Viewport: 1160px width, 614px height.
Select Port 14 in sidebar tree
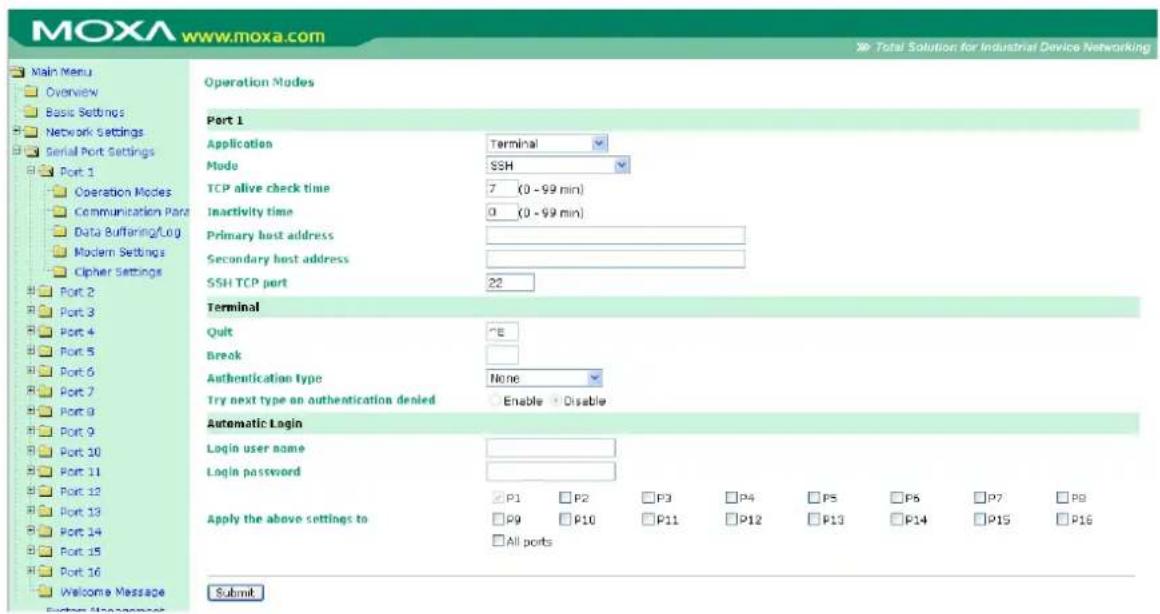[80, 531]
